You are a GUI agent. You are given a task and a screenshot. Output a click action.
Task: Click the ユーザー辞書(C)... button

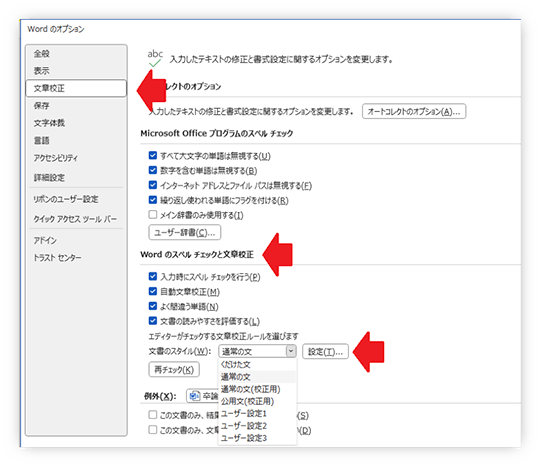tap(185, 233)
